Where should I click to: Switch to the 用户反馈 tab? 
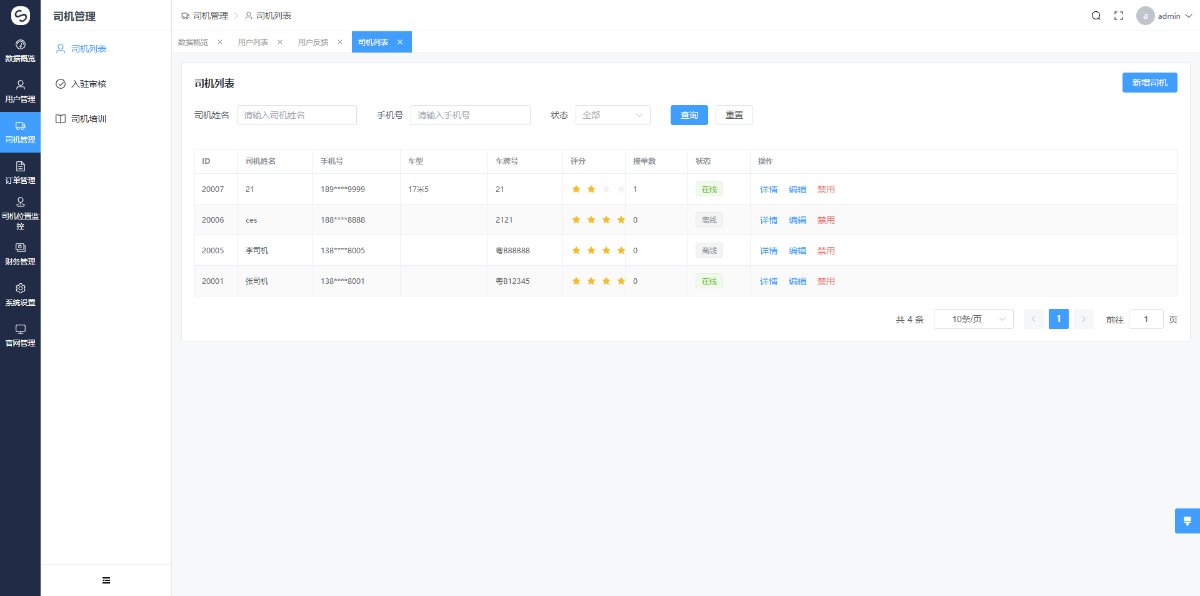[x=313, y=42]
